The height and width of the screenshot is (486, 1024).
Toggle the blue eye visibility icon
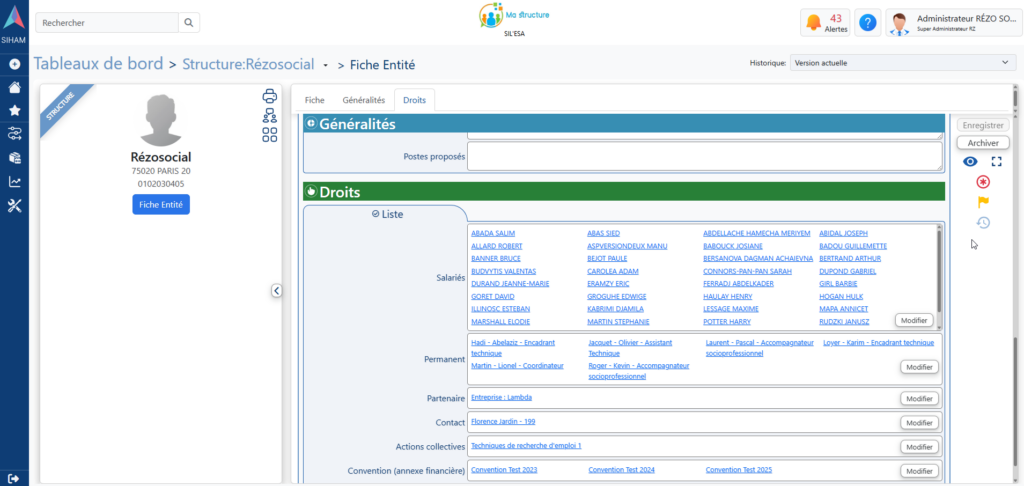[970, 162]
